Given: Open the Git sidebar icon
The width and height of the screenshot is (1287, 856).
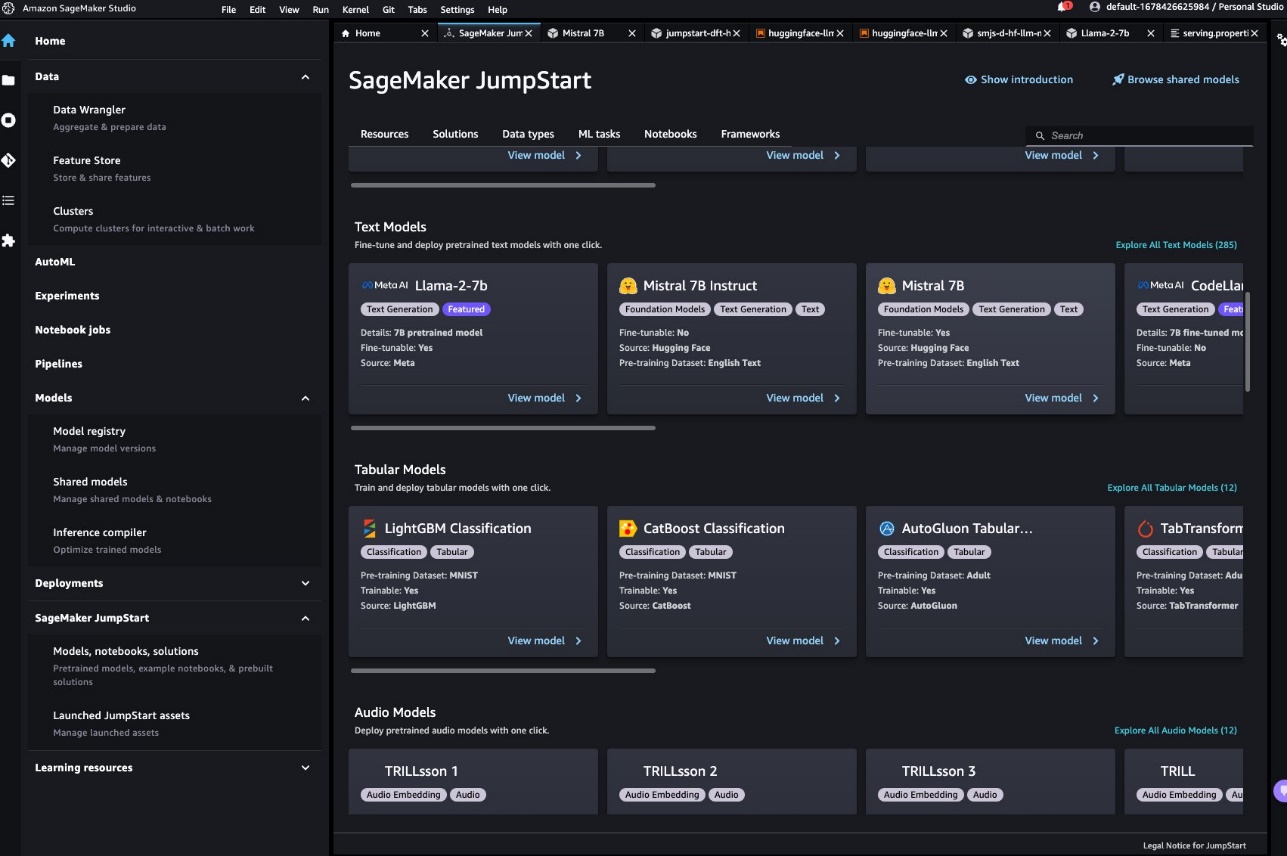Looking at the screenshot, I should (x=8, y=160).
